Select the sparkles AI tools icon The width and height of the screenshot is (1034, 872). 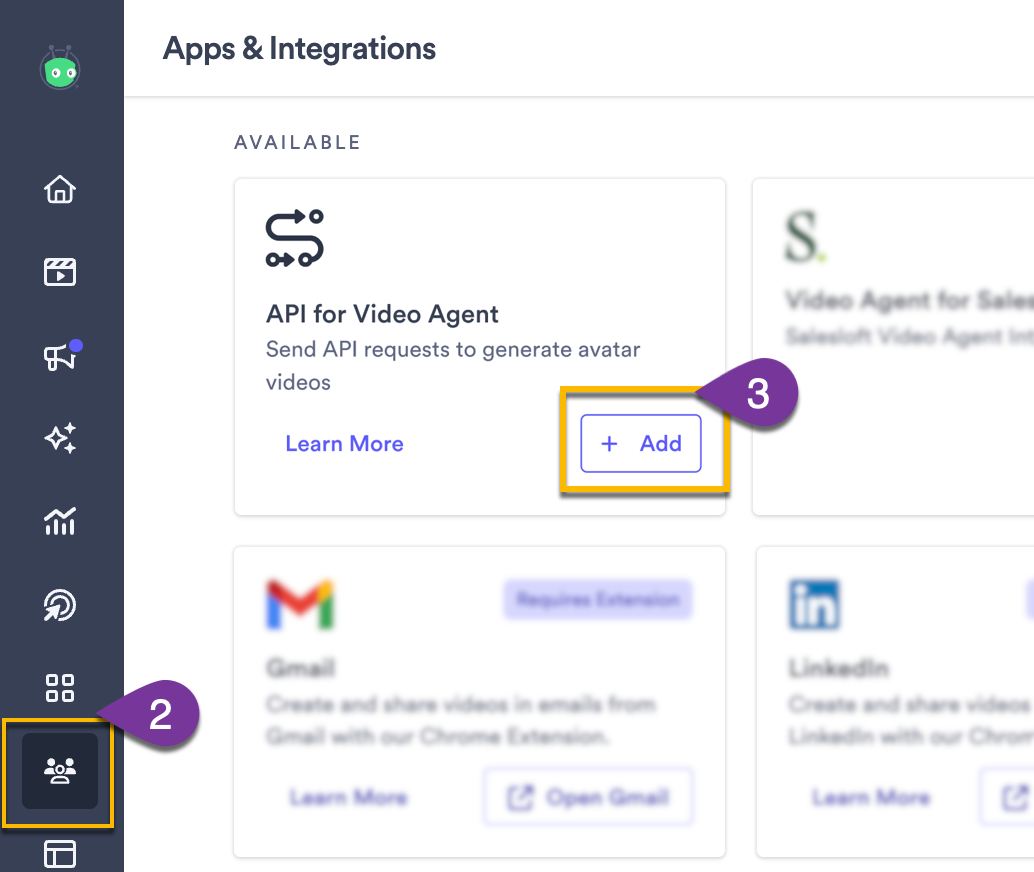click(x=60, y=438)
